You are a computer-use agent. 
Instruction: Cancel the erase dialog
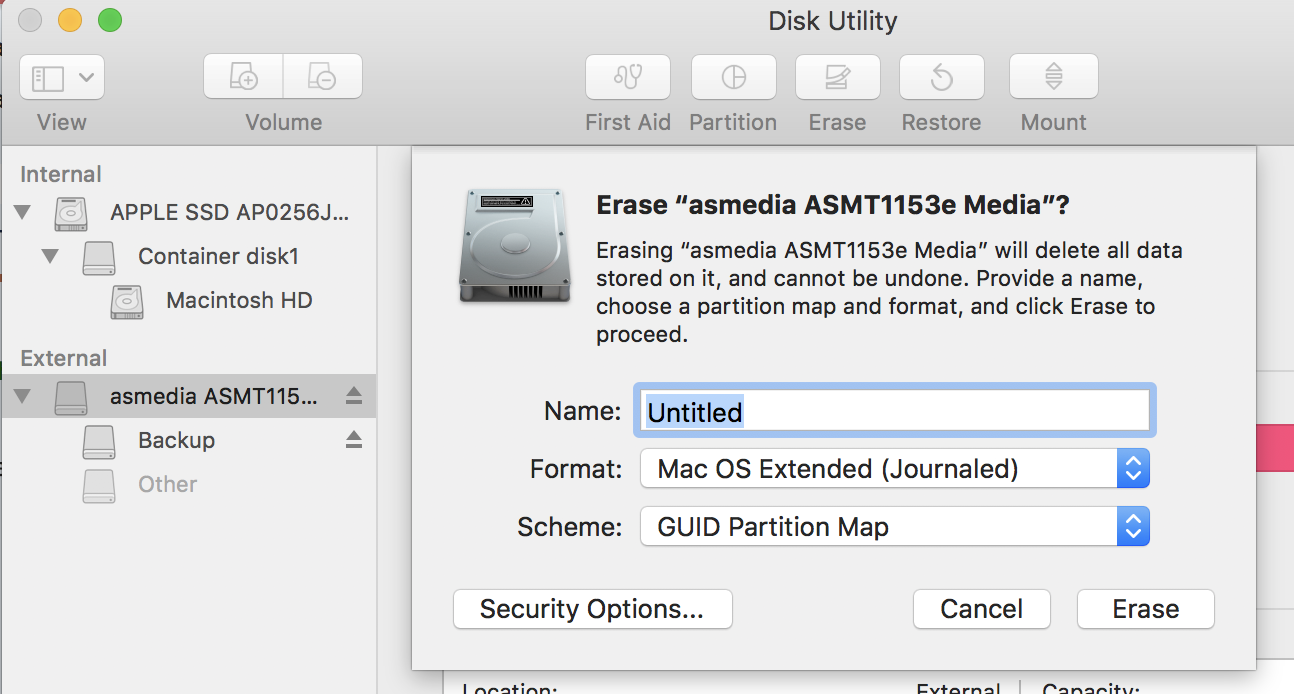tap(981, 609)
